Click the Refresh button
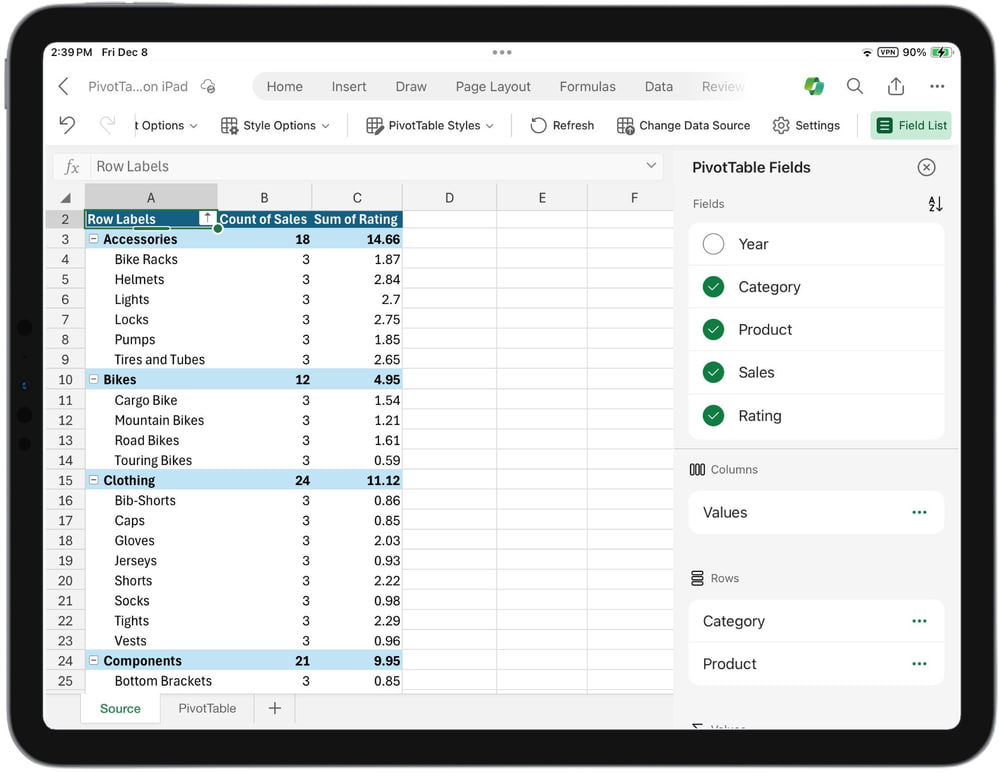 click(x=562, y=126)
